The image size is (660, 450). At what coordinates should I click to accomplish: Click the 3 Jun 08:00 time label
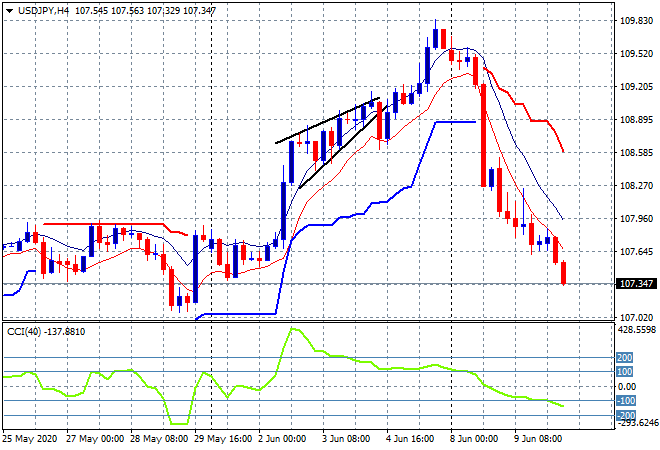pos(346,439)
